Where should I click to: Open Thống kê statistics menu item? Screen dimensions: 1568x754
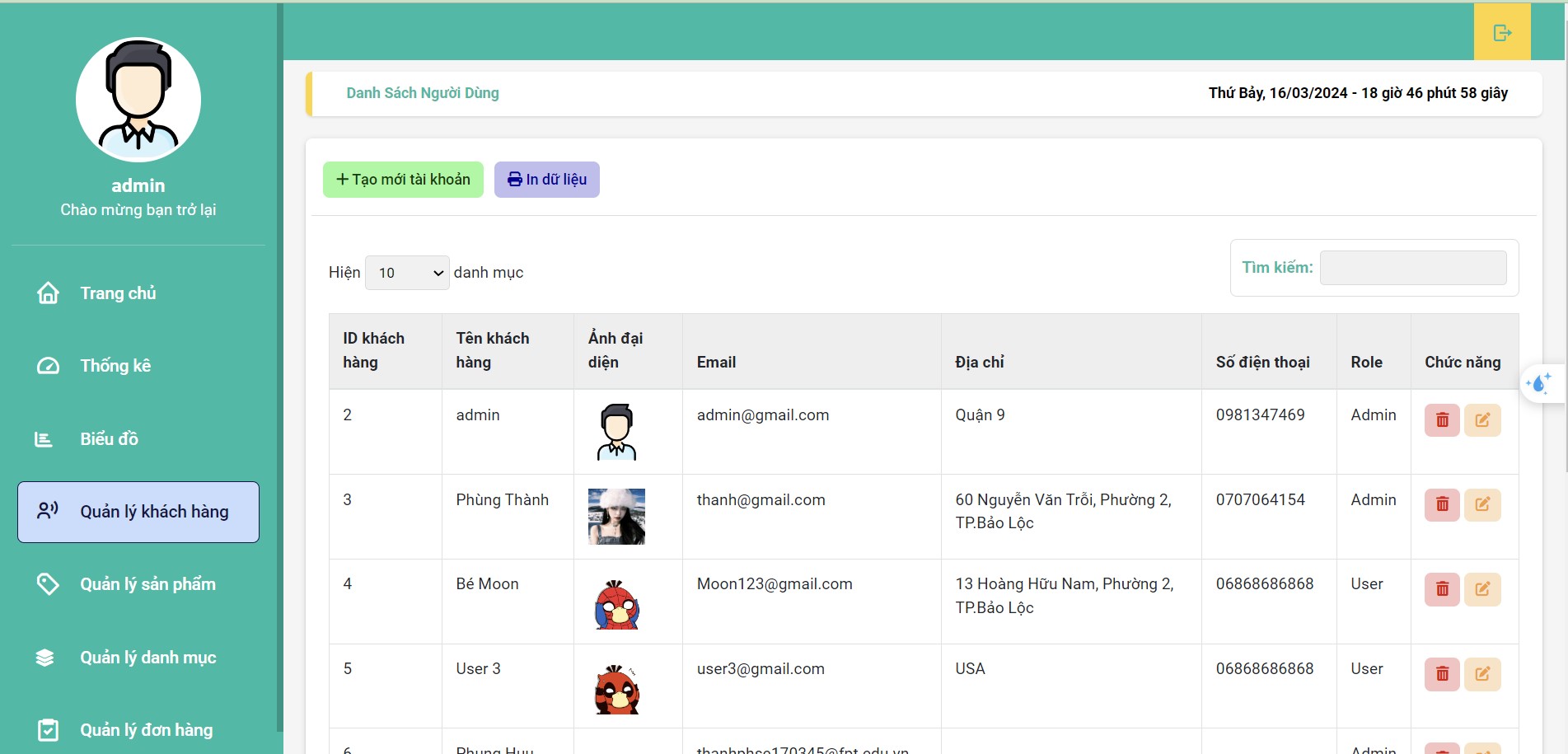pyautogui.click(x=138, y=366)
